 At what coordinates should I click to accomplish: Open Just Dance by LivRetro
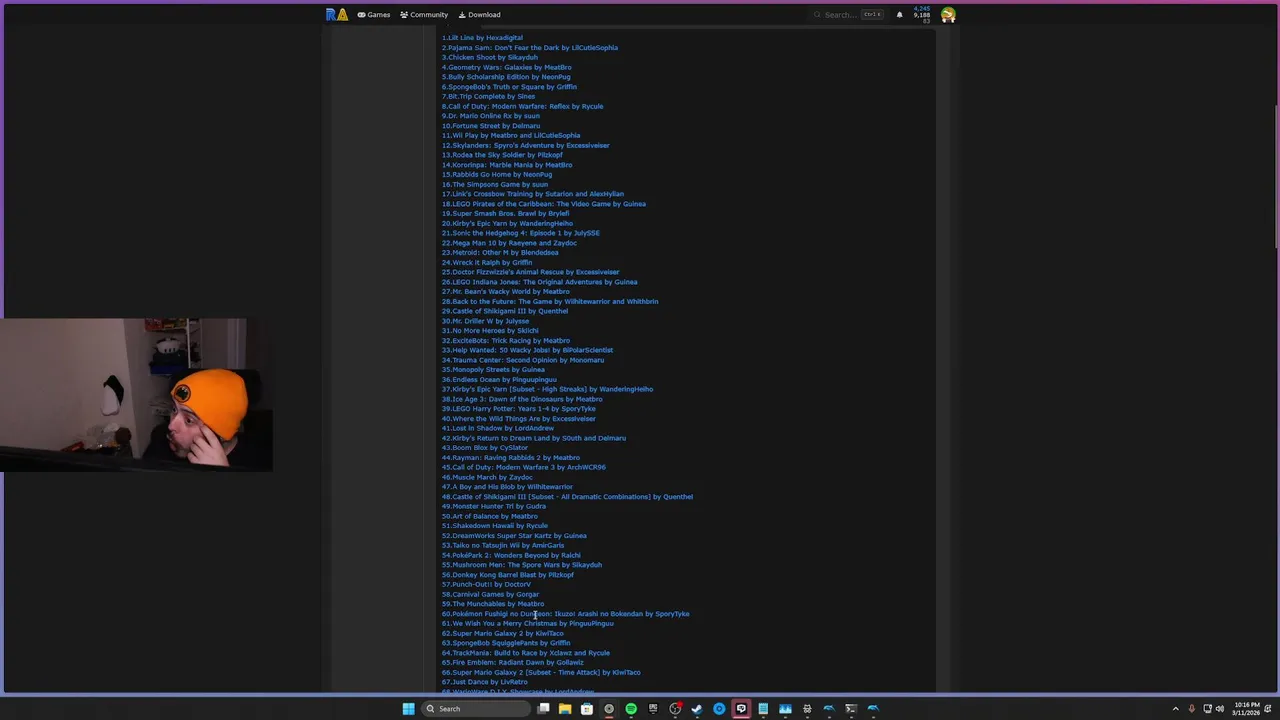[x=485, y=682]
